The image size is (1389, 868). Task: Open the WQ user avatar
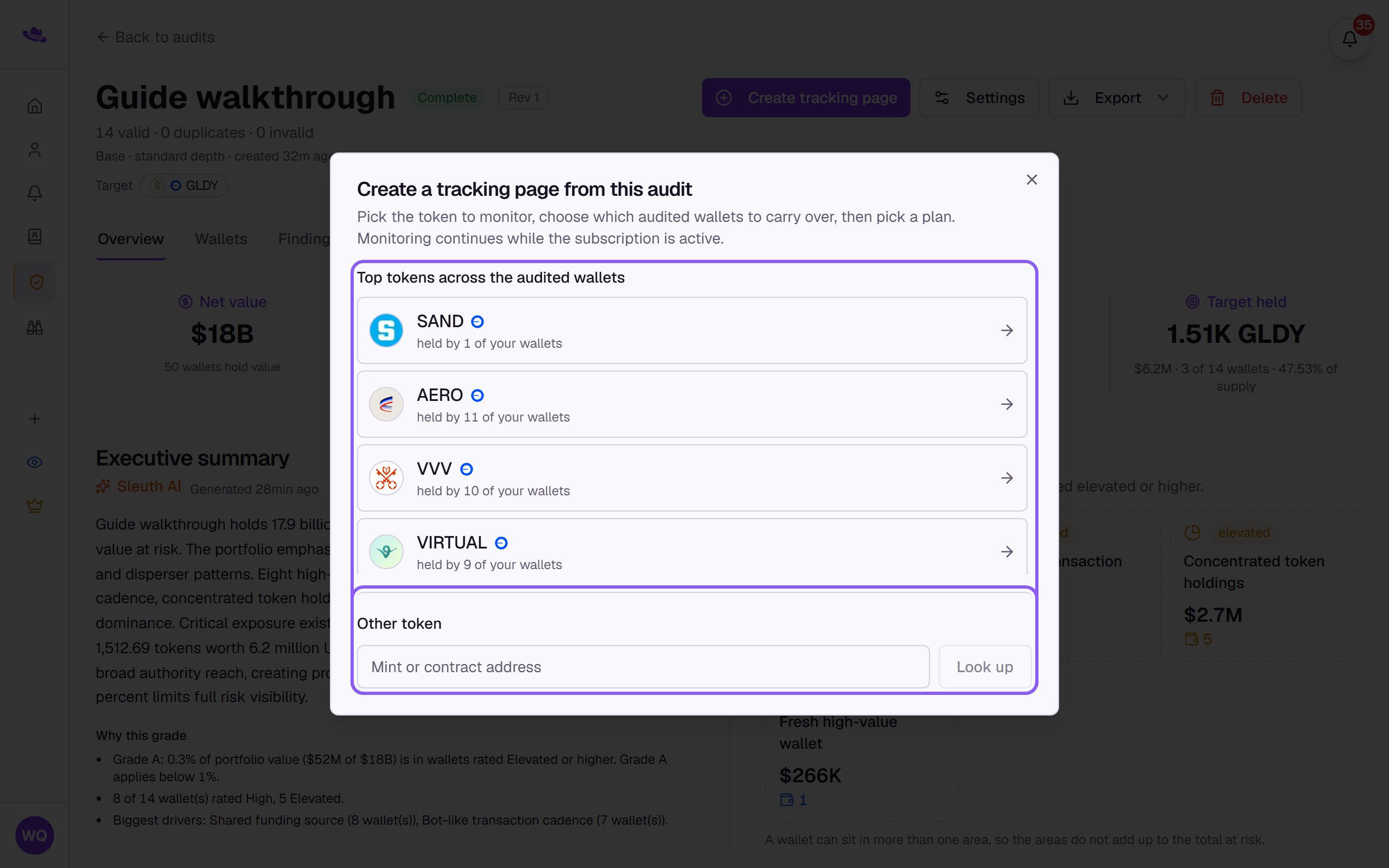click(34, 835)
